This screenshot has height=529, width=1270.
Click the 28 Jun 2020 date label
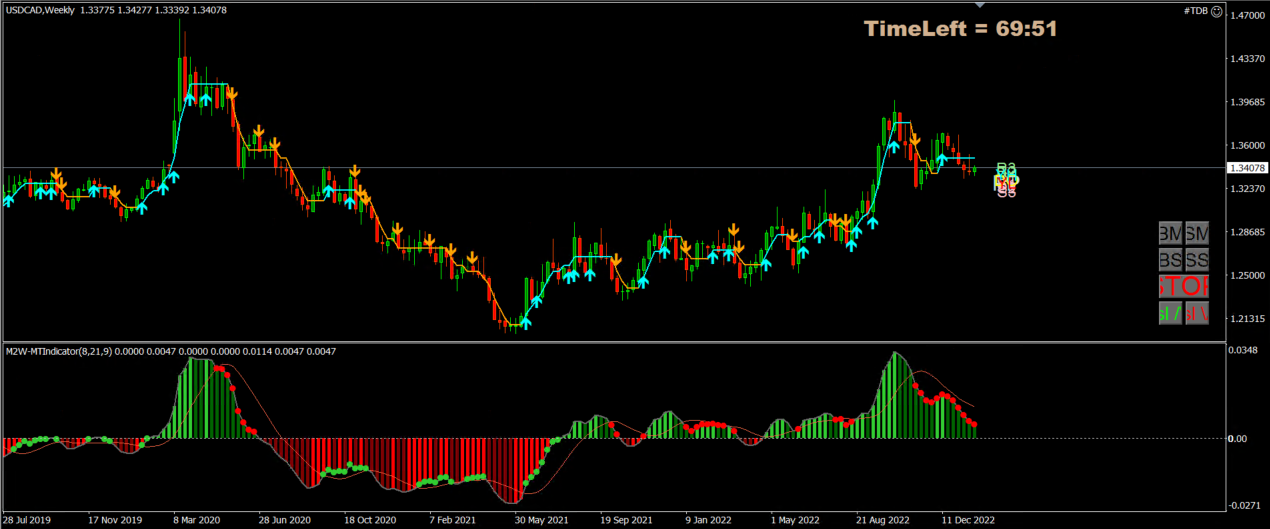pyautogui.click(x=283, y=521)
